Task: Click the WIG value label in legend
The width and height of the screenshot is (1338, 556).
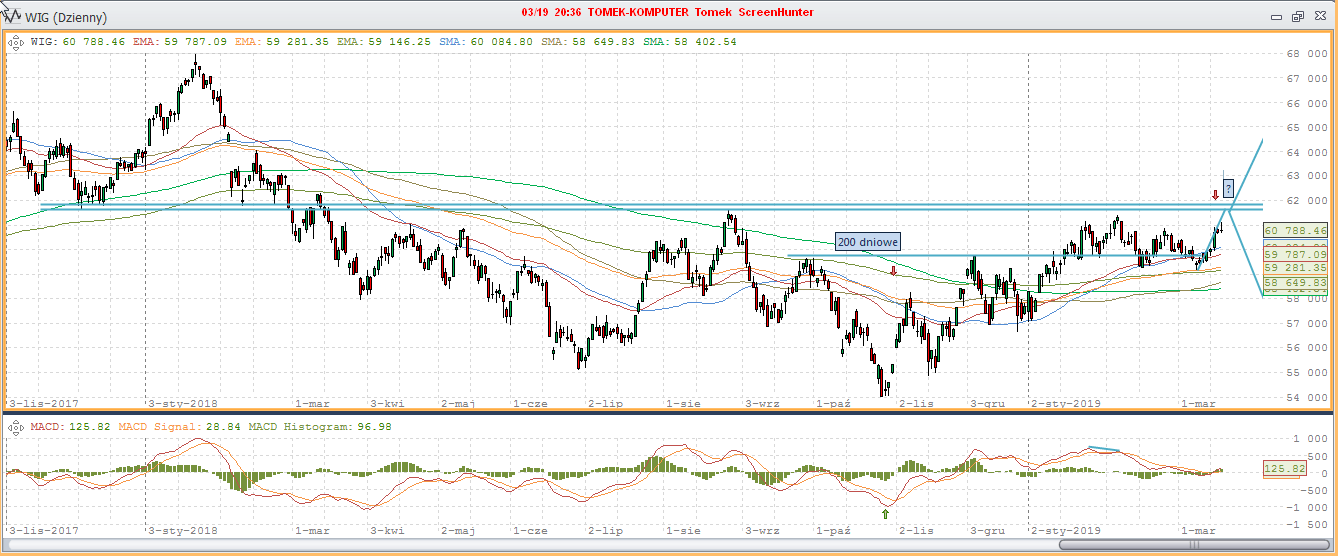Action: (78, 42)
